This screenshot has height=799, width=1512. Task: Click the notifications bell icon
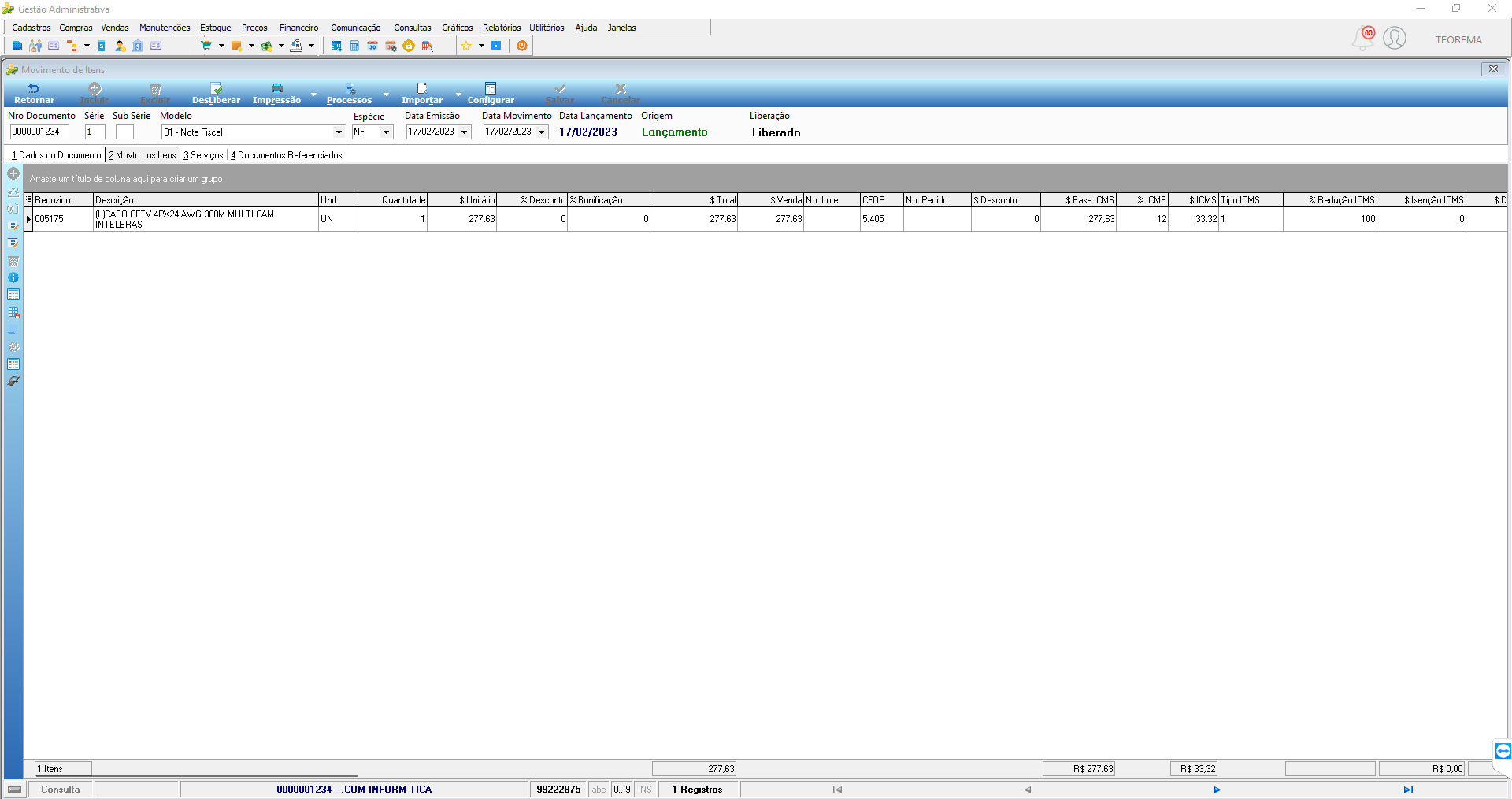tap(1363, 38)
